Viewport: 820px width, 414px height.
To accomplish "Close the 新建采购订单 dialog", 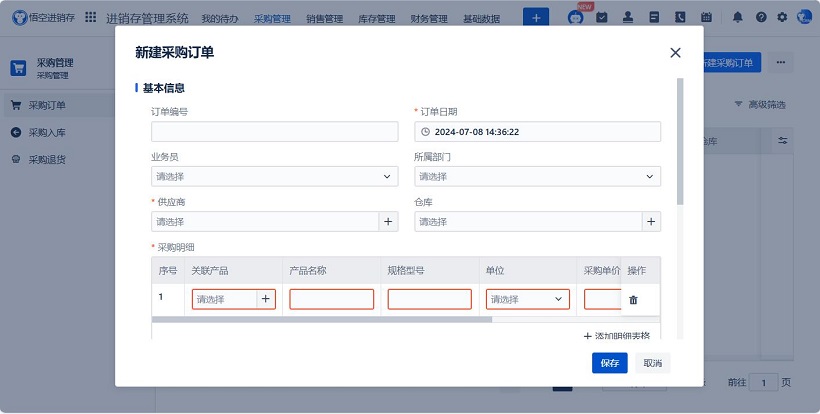I will pos(675,53).
